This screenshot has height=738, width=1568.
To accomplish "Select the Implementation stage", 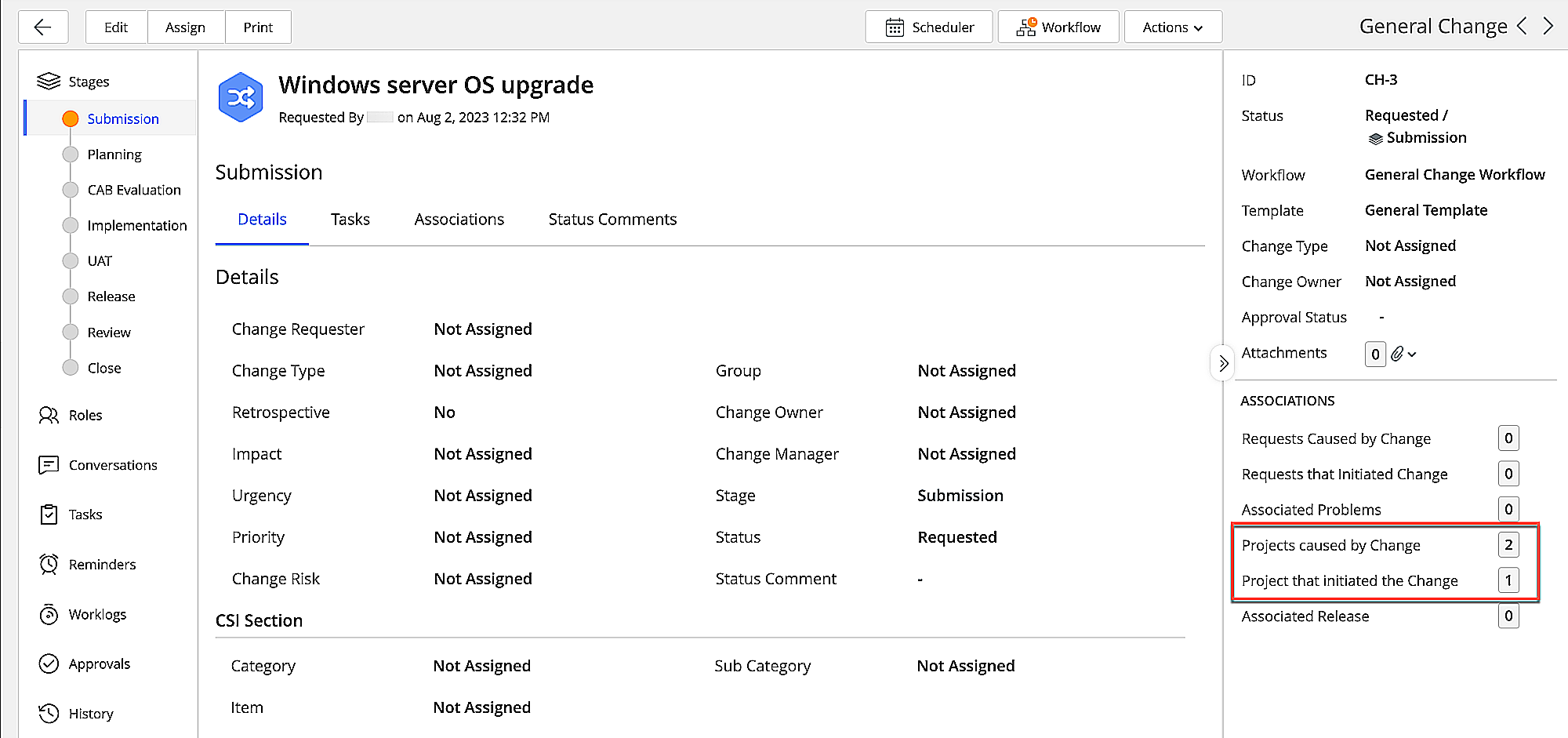I will pos(137,226).
